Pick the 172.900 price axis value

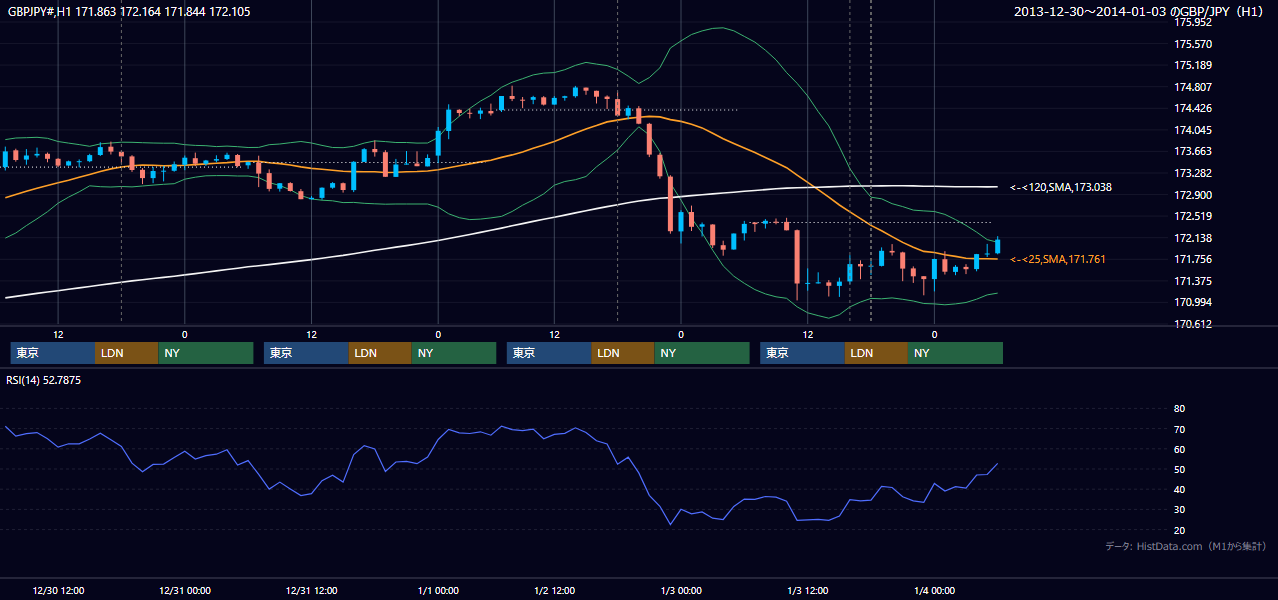coord(1193,195)
